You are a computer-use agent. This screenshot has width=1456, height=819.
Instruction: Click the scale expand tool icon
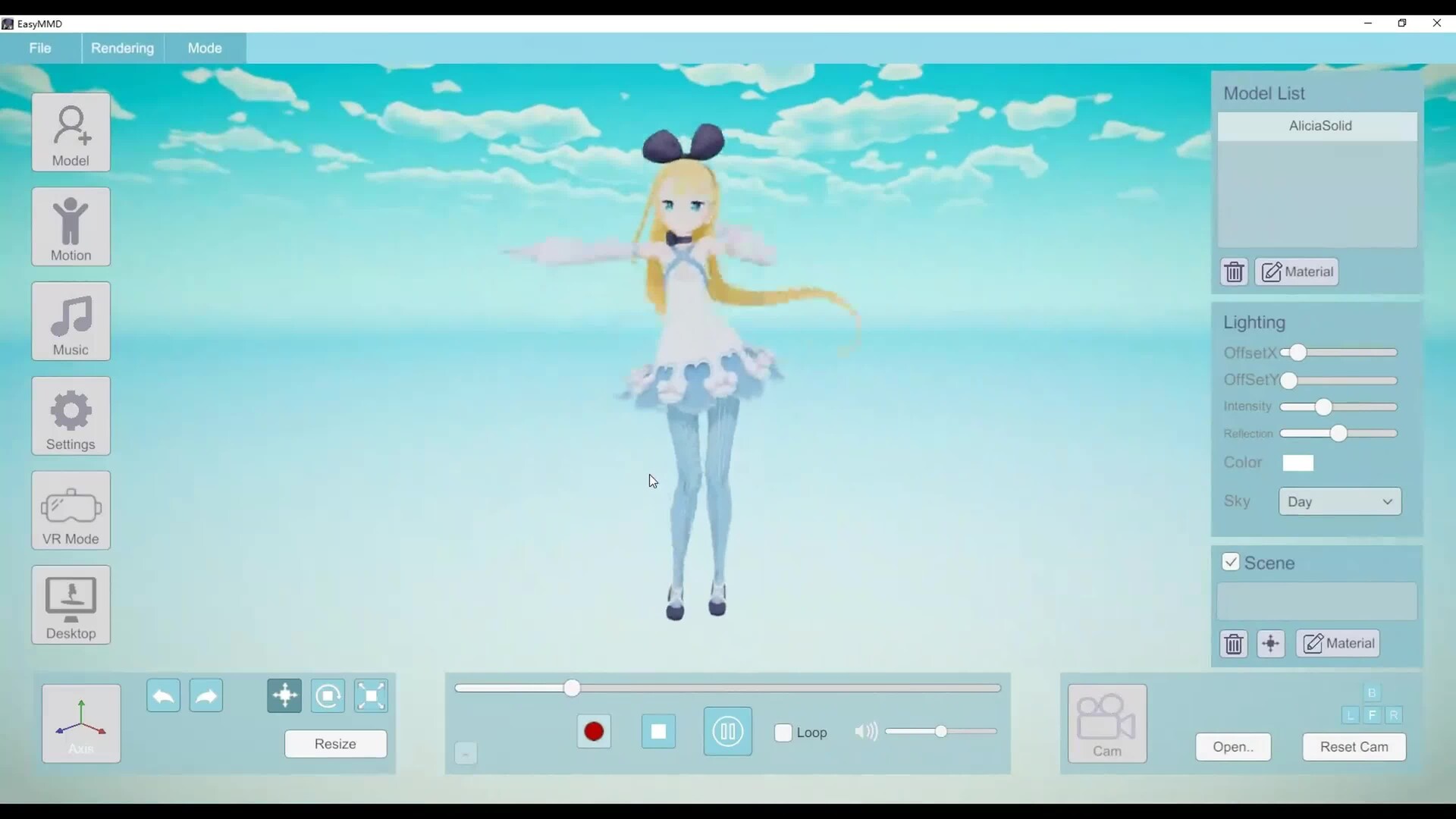tap(371, 696)
